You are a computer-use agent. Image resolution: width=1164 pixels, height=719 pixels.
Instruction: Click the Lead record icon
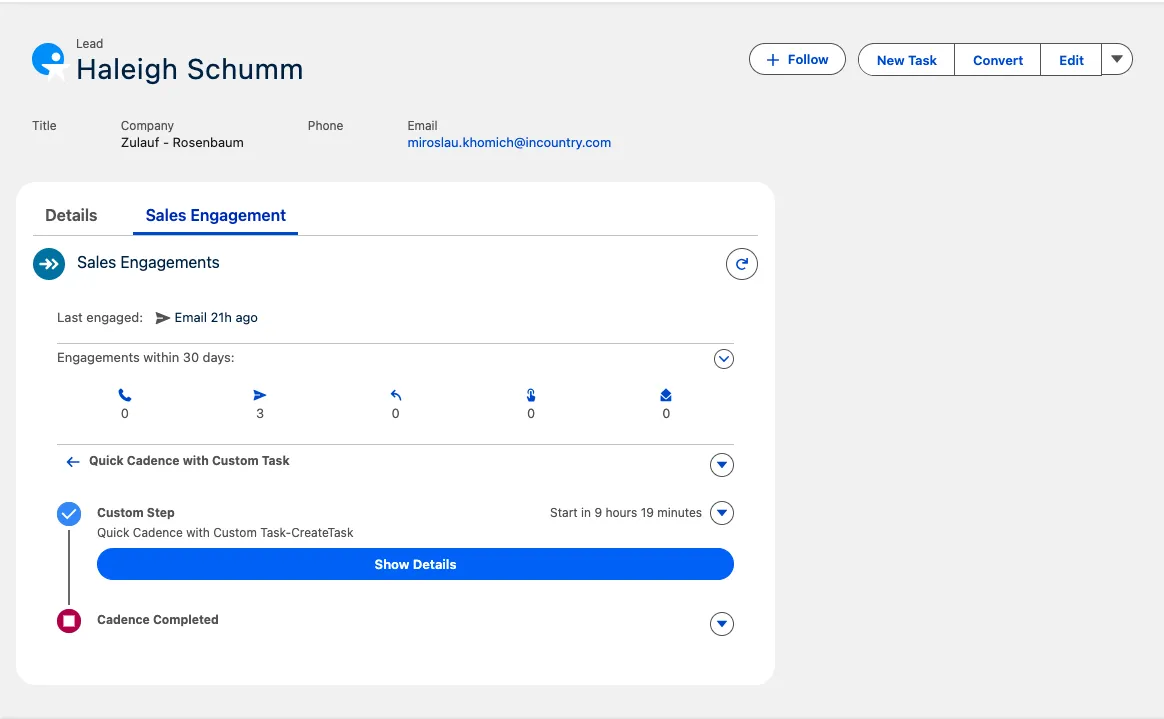tap(48, 60)
